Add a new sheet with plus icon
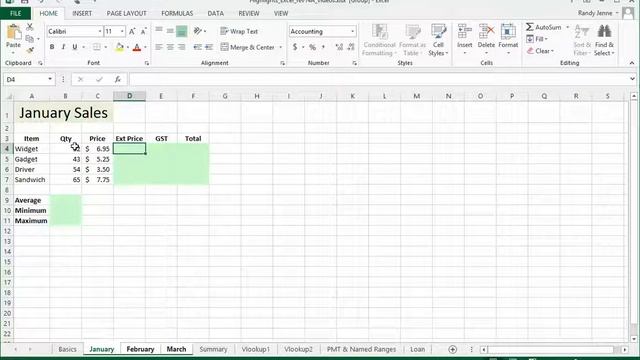Viewport: 640px width, 360px height. [x=452, y=349]
